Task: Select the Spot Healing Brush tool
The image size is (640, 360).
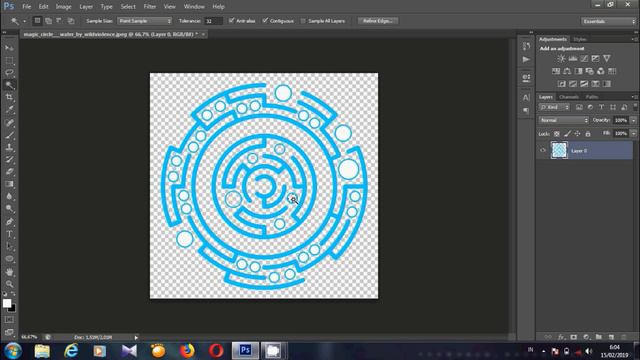Action: [9, 122]
